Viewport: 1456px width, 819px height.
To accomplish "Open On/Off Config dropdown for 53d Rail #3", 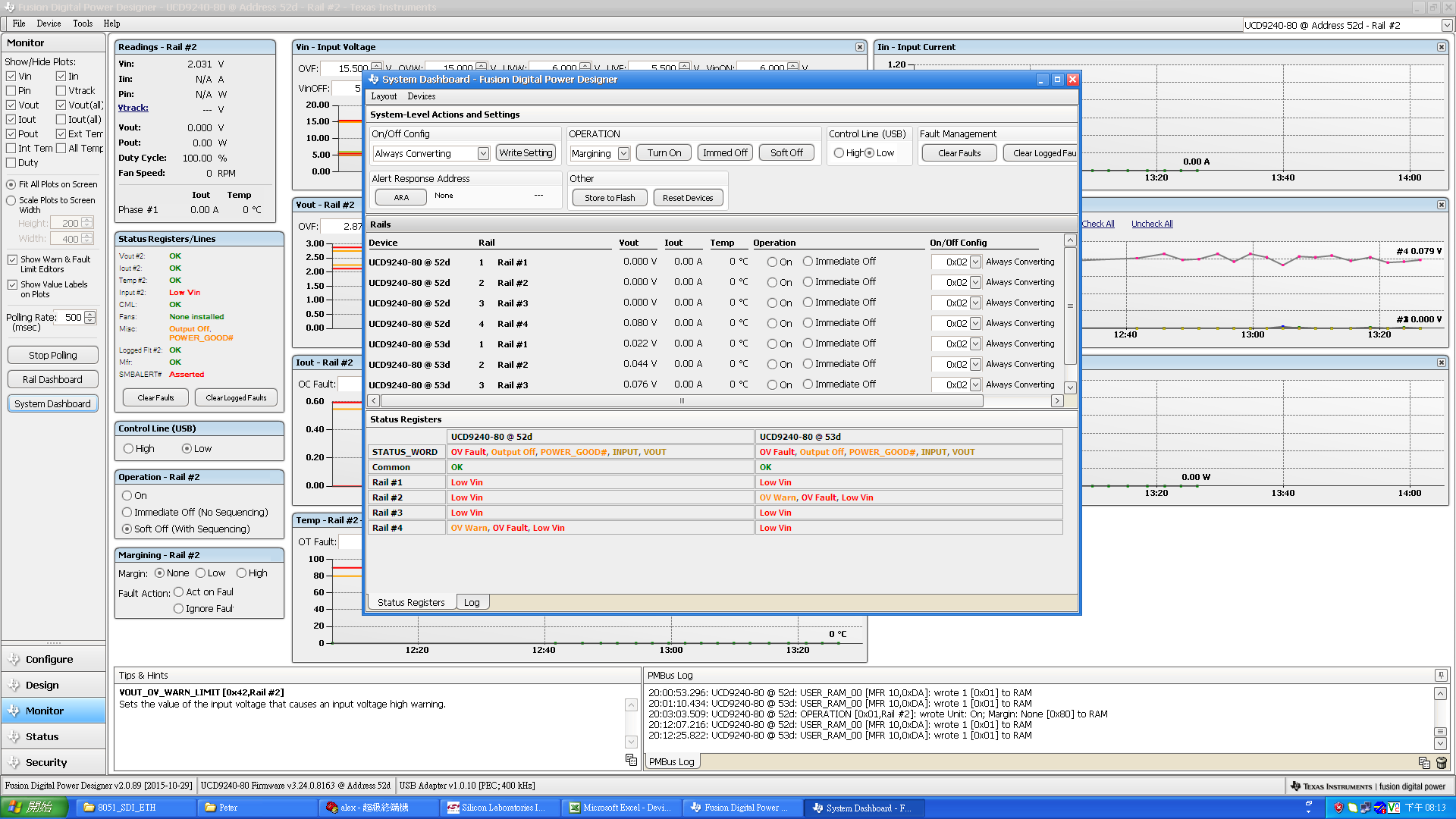I will pos(975,384).
